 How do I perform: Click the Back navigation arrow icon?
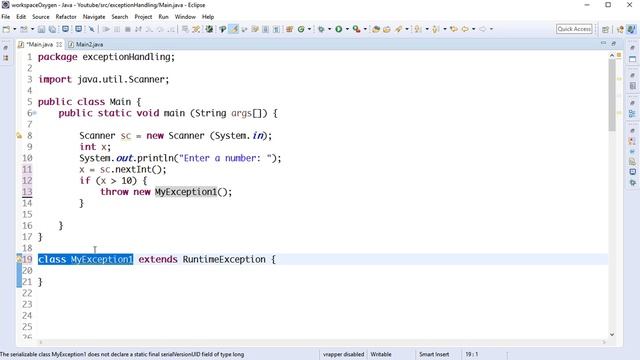tap(465, 29)
